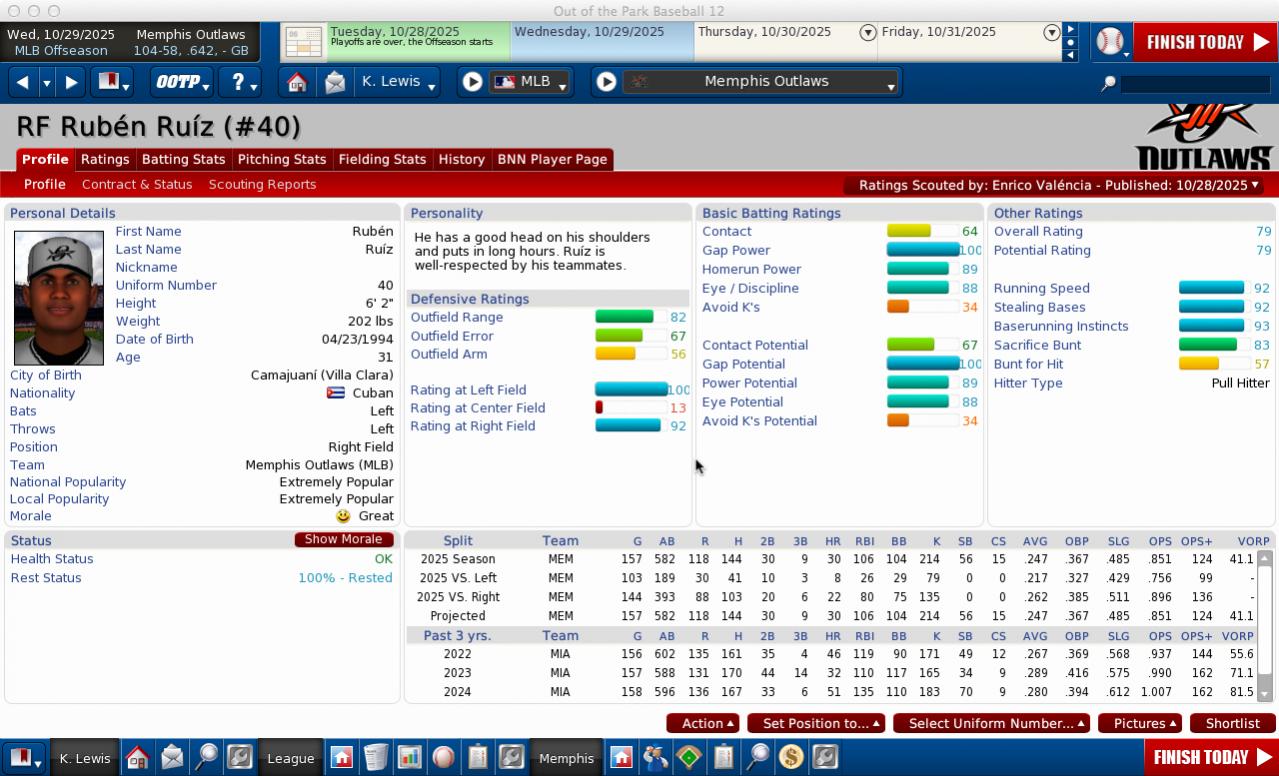Open the Home screen icon in top toolbar
1279x776 pixels.
pyautogui.click(x=297, y=82)
